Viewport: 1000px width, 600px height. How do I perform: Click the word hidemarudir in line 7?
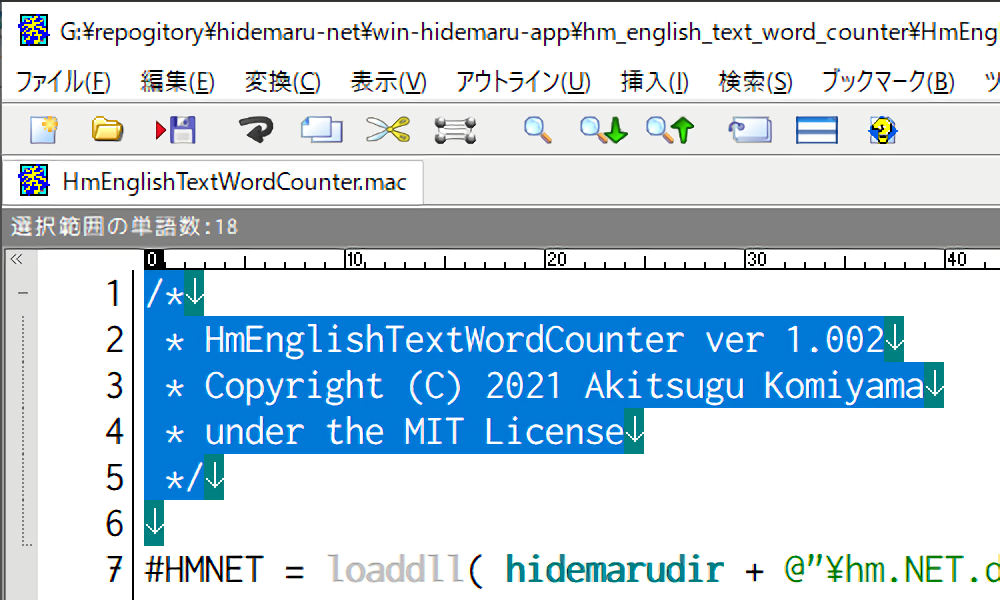(614, 570)
